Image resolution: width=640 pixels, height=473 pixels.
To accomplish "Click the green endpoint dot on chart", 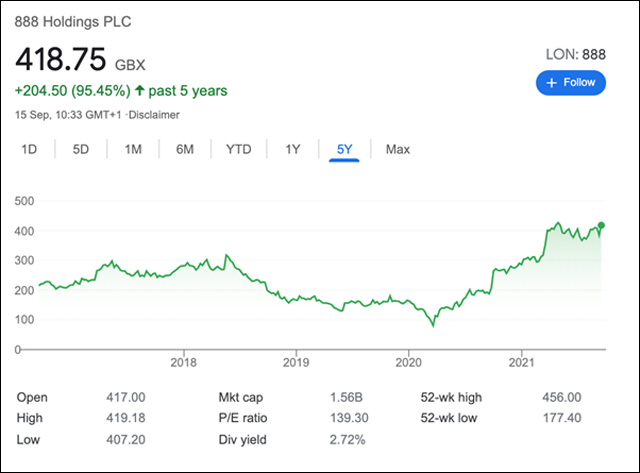I will click(601, 225).
